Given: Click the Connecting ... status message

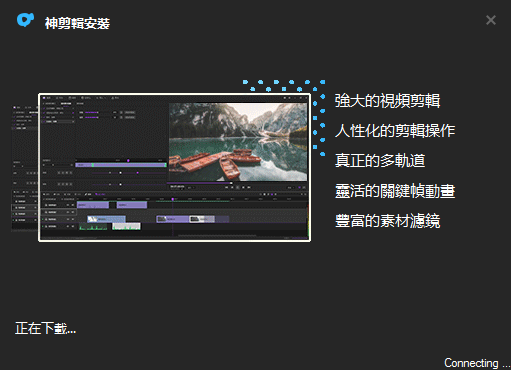Looking at the screenshot, I should click(x=477, y=363).
